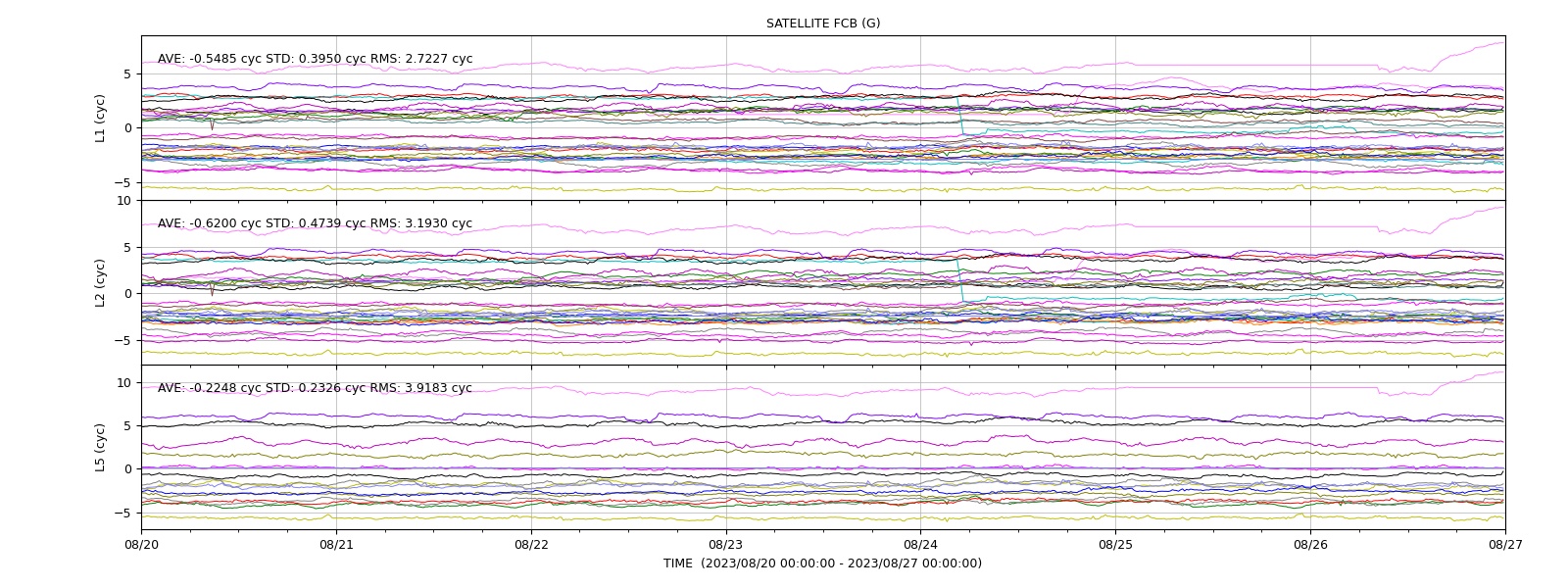Select the 08/25 x-axis tick label

[x=1115, y=544]
